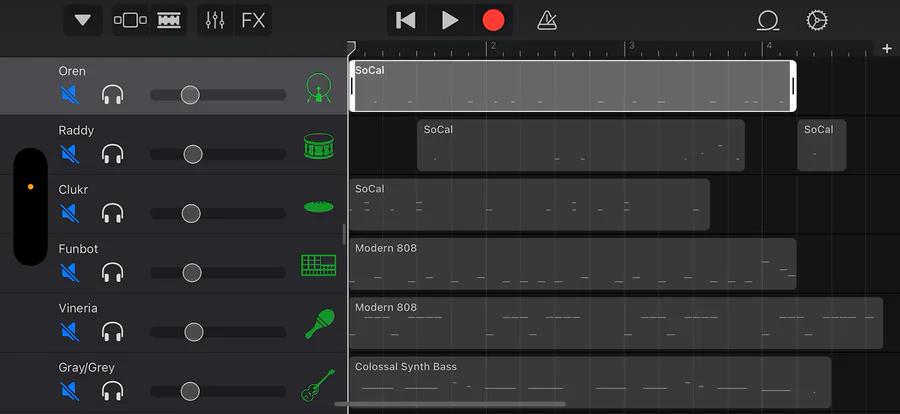900x414 pixels.
Task: Unmute the Vineria track
Action: pos(70,332)
